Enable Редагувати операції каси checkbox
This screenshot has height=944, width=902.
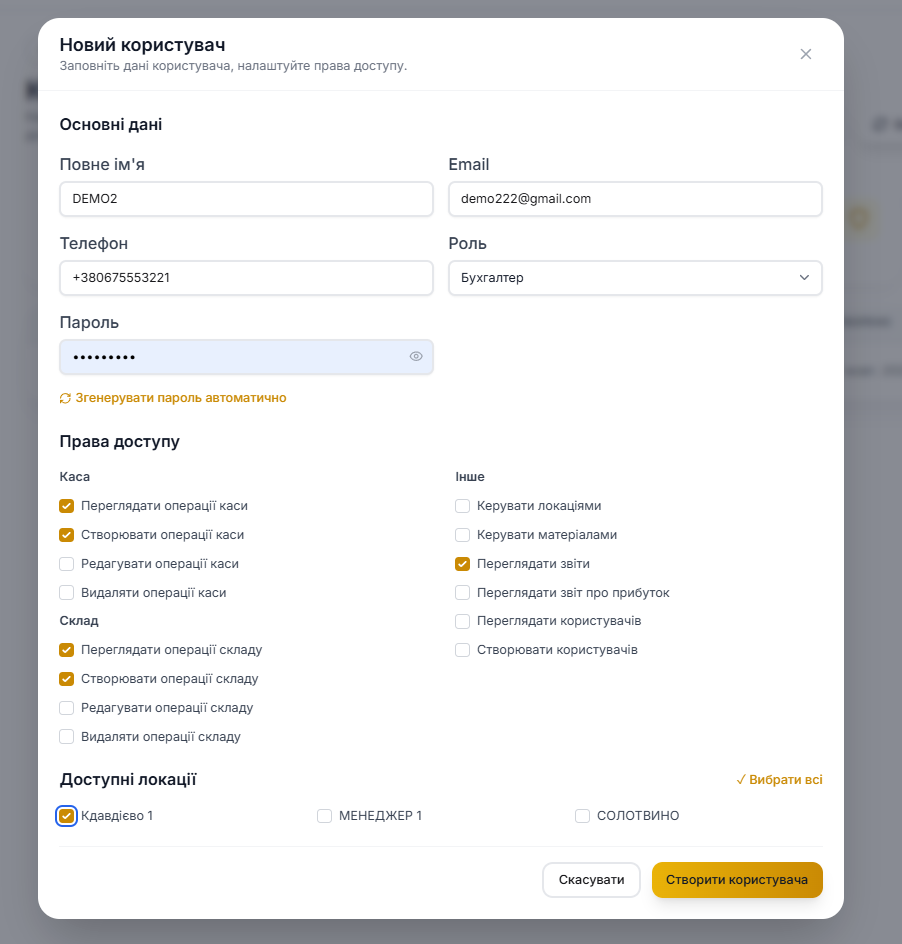click(67, 564)
